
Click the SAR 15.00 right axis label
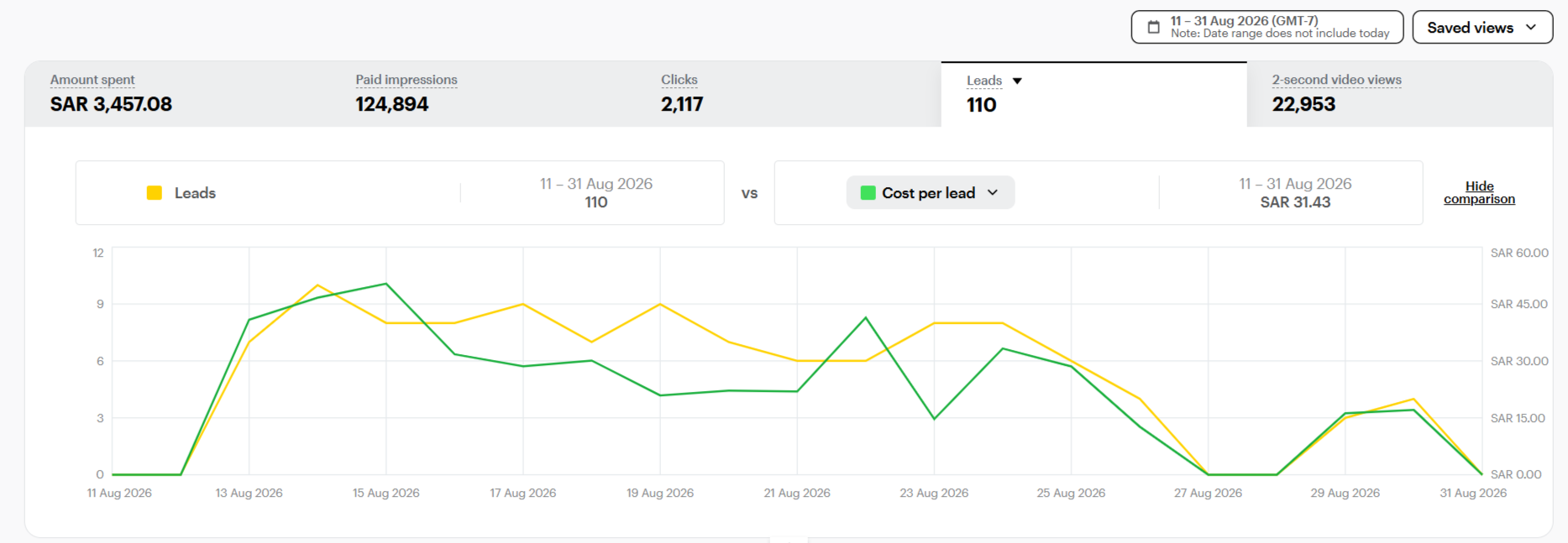(1518, 418)
